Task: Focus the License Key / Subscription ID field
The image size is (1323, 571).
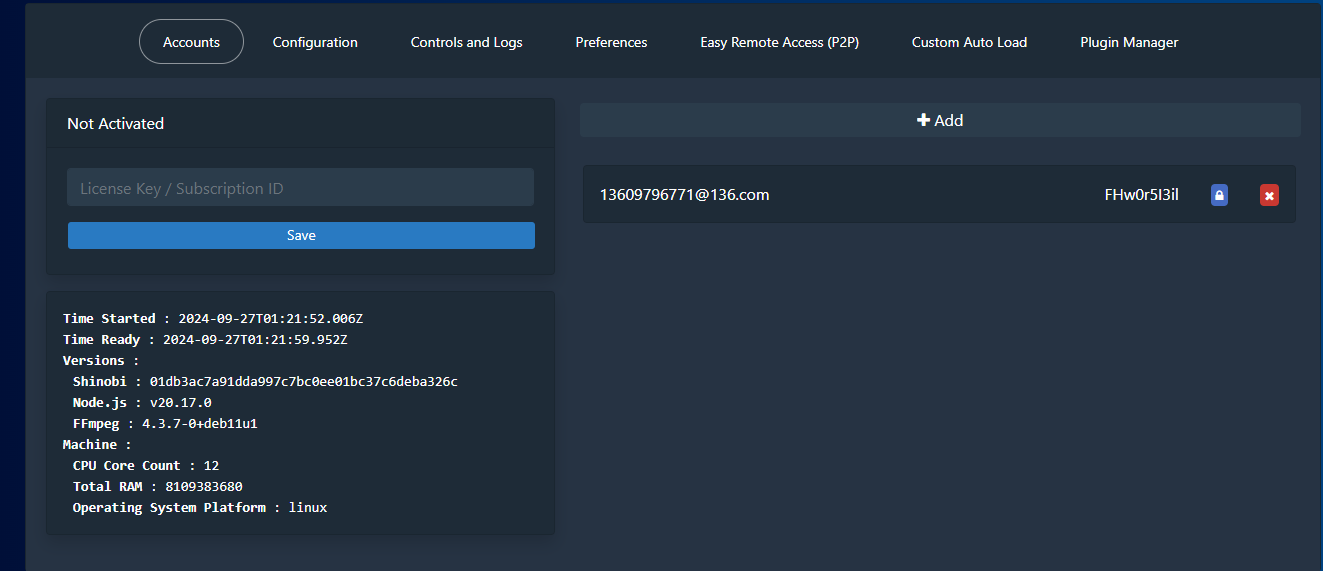Action: [300, 188]
